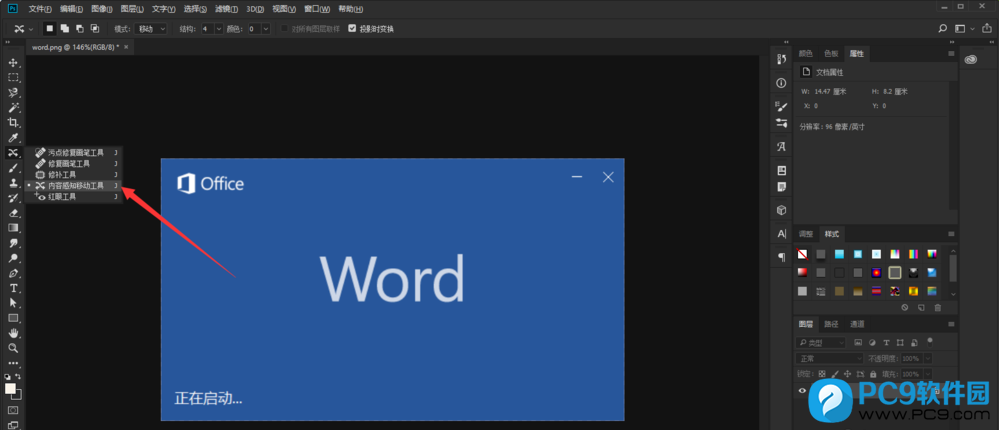Open the 3D panel cube icon
The image size is (999, 430).
pyautogui.click(x=782, y=210)
